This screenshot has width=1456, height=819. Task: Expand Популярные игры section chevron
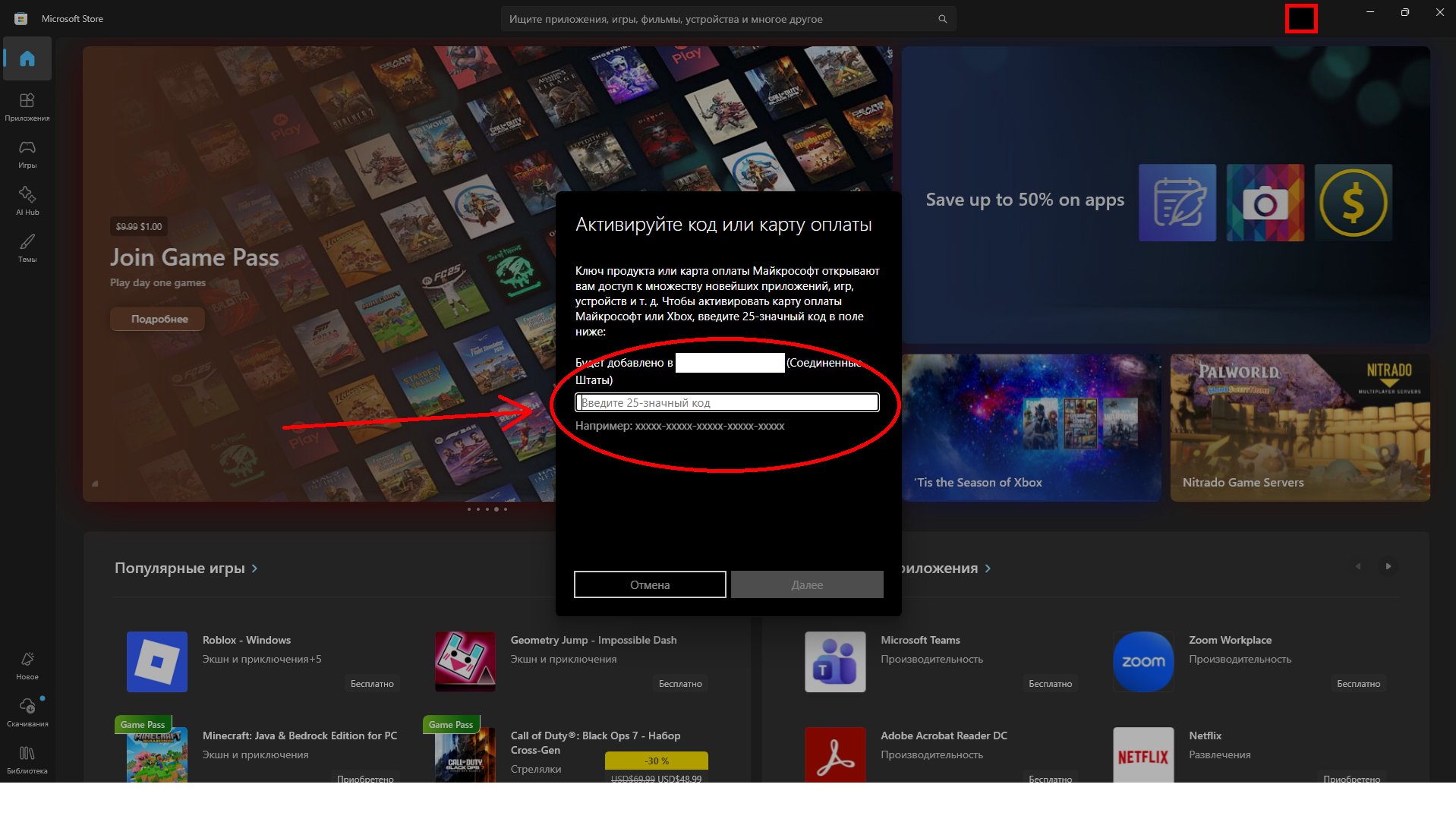click(x=254, y=569)
